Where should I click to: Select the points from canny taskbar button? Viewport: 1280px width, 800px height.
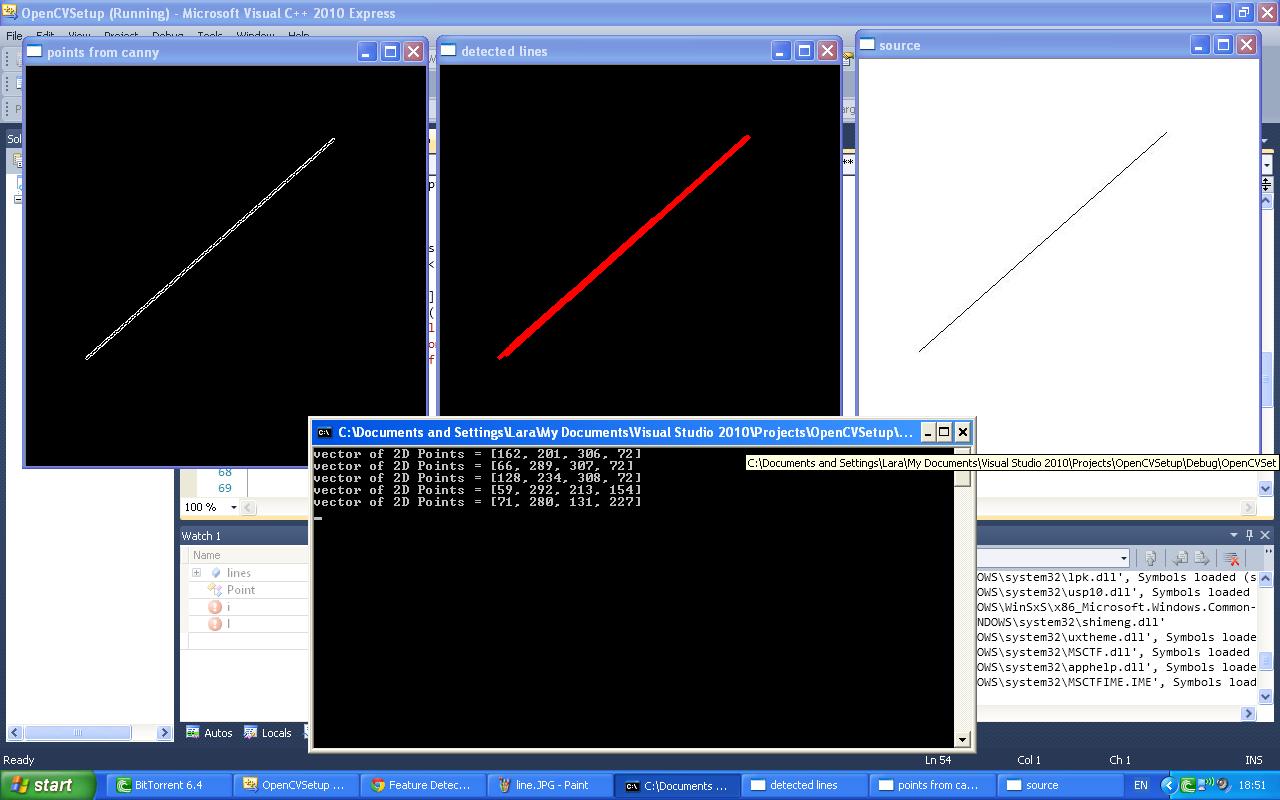(930, 785)
